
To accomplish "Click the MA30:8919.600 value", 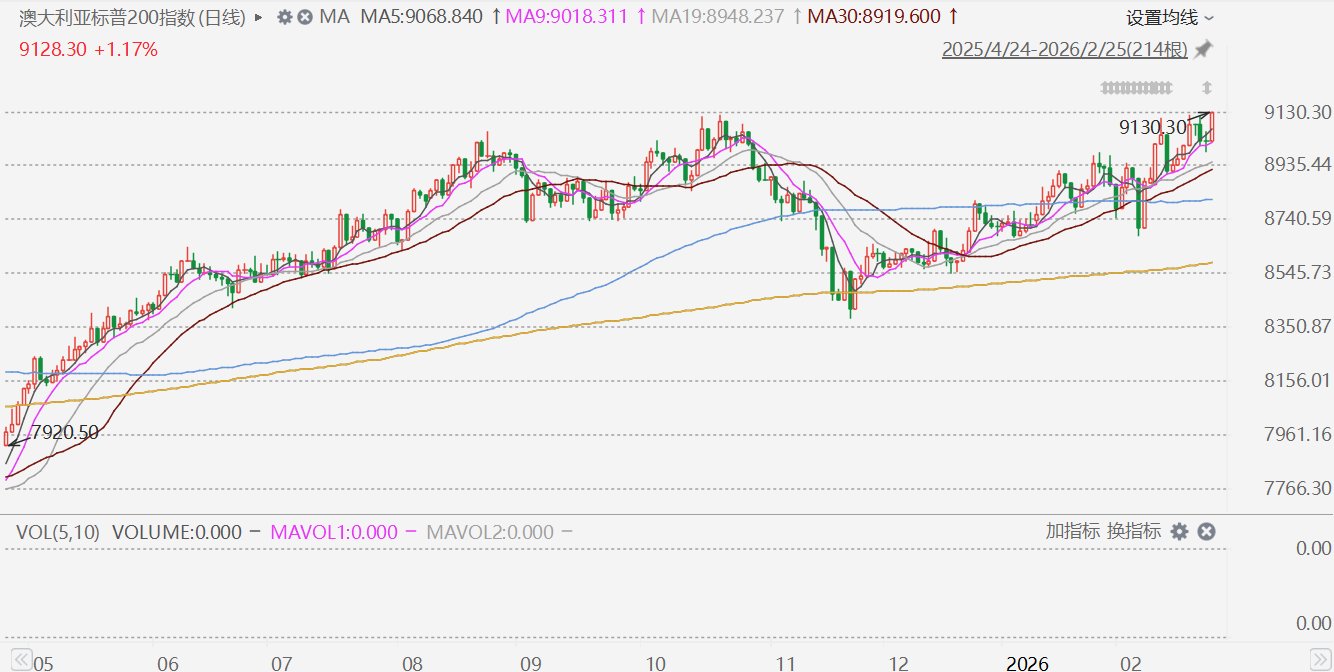I will pos(874,17).
